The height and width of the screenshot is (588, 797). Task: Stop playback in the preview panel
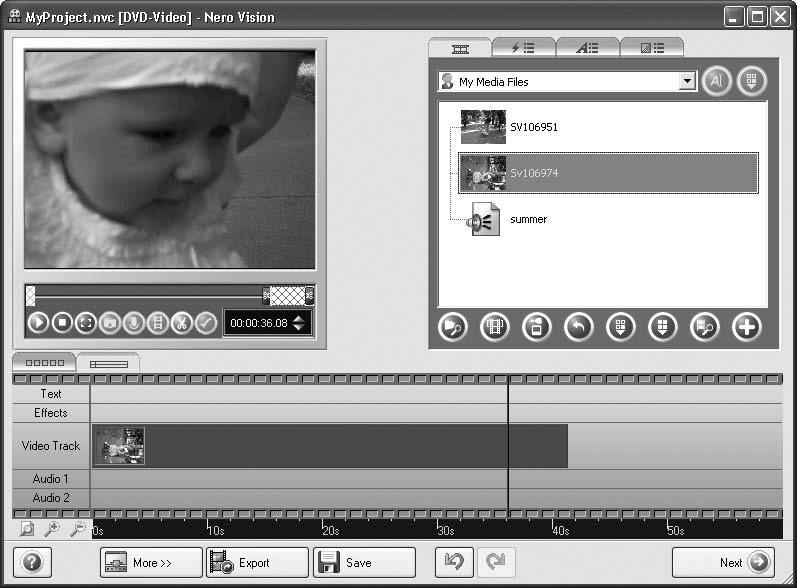(62, 323)
